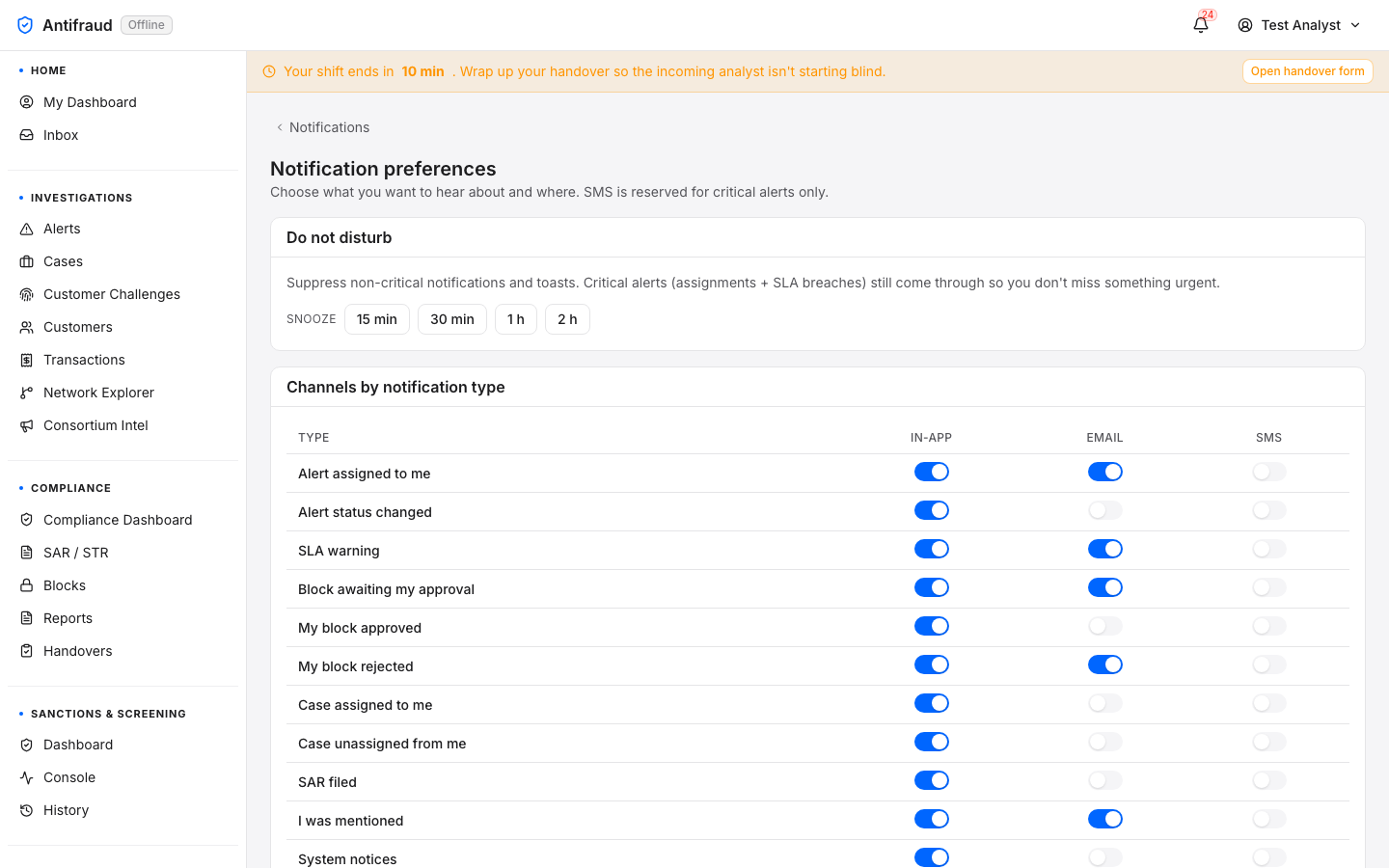
Task: Toggle in-app for Case unassigned from me
Action: pos(932,742)
